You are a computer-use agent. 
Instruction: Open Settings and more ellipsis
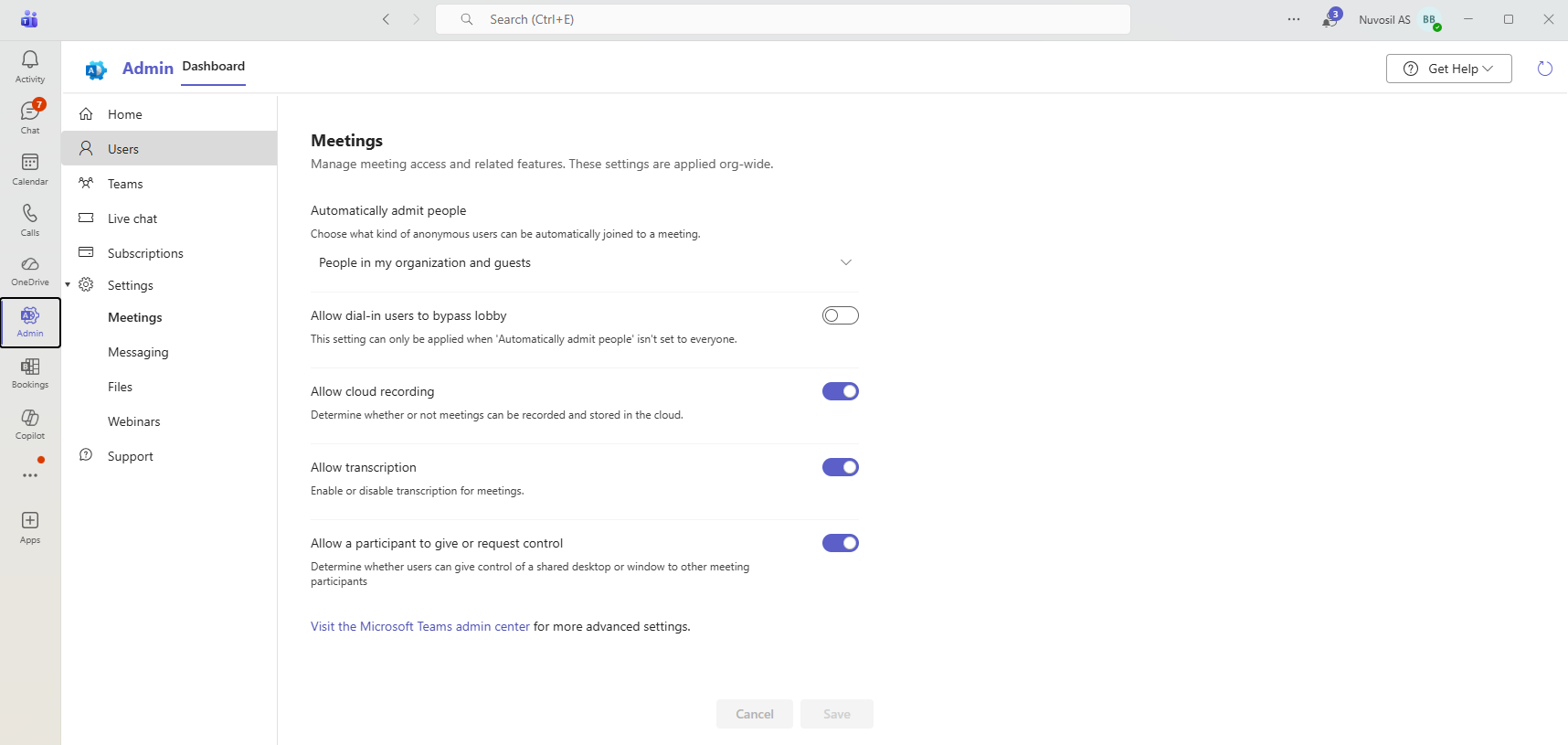(x=1294, y=19)
